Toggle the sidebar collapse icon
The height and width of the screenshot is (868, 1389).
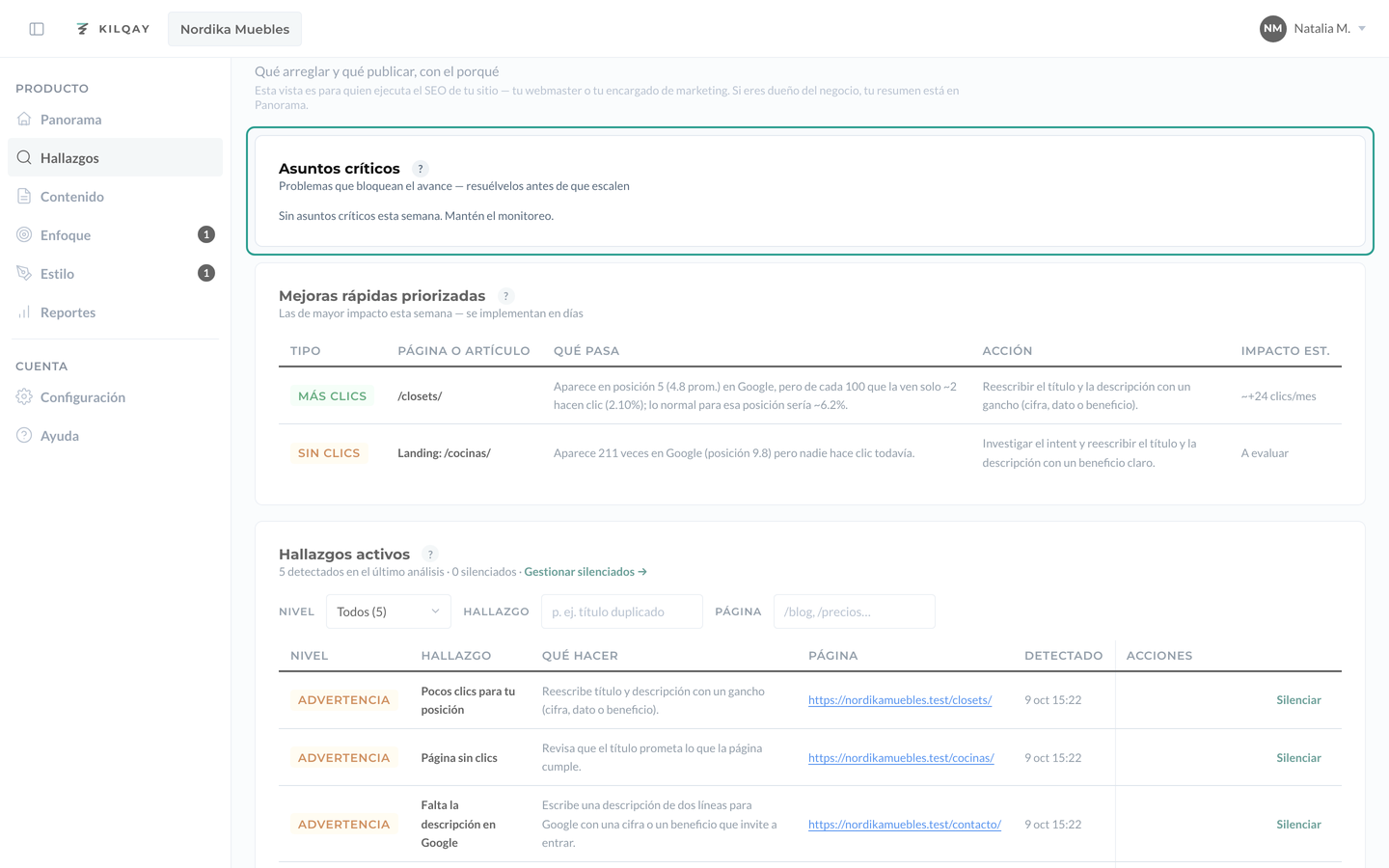(x=37, y=29)
